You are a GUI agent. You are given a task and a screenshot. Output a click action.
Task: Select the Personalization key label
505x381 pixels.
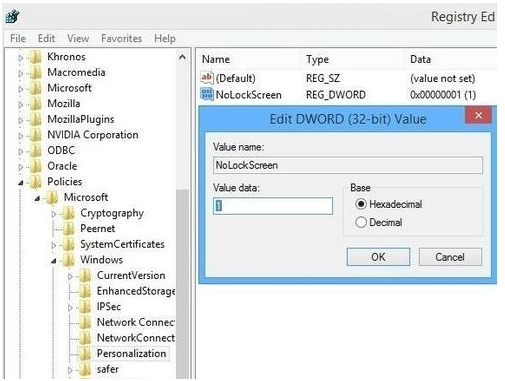tap(131, 353)
